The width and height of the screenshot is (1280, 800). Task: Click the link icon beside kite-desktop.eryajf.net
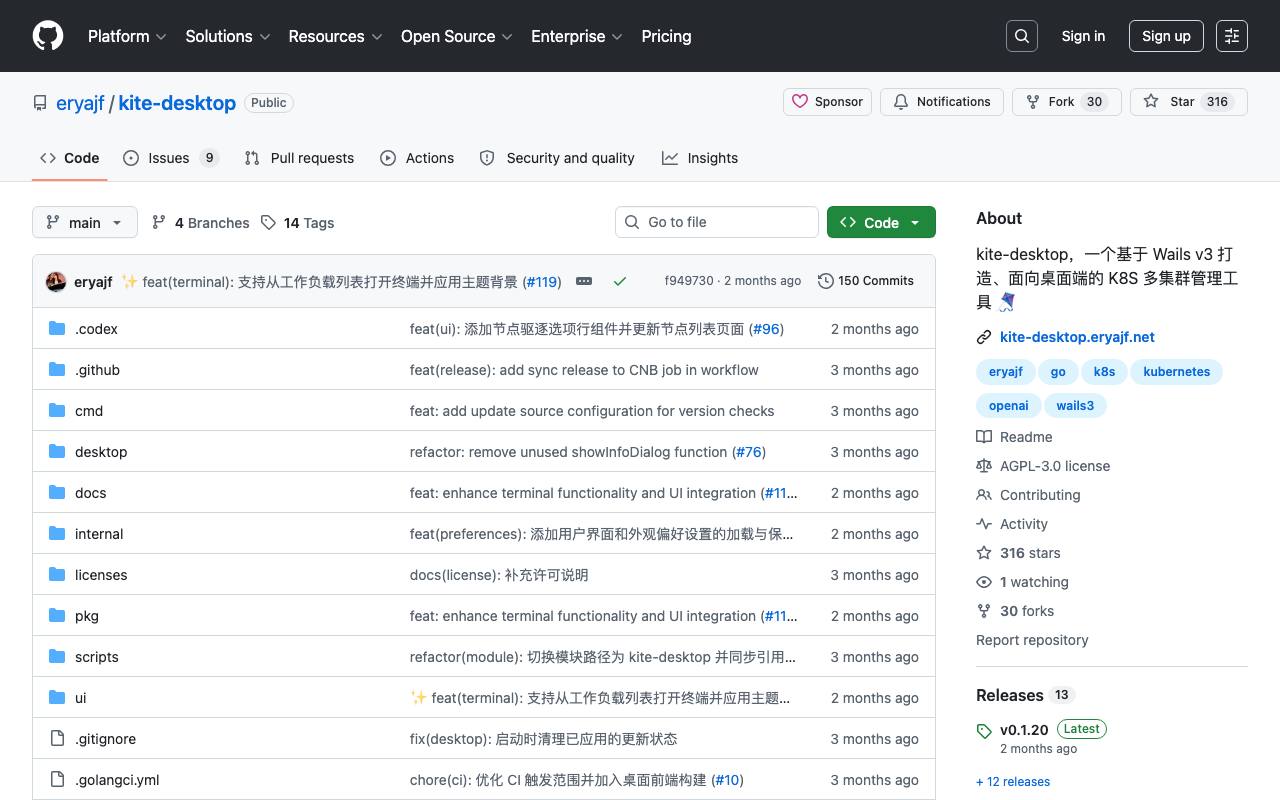click(984, 337)
